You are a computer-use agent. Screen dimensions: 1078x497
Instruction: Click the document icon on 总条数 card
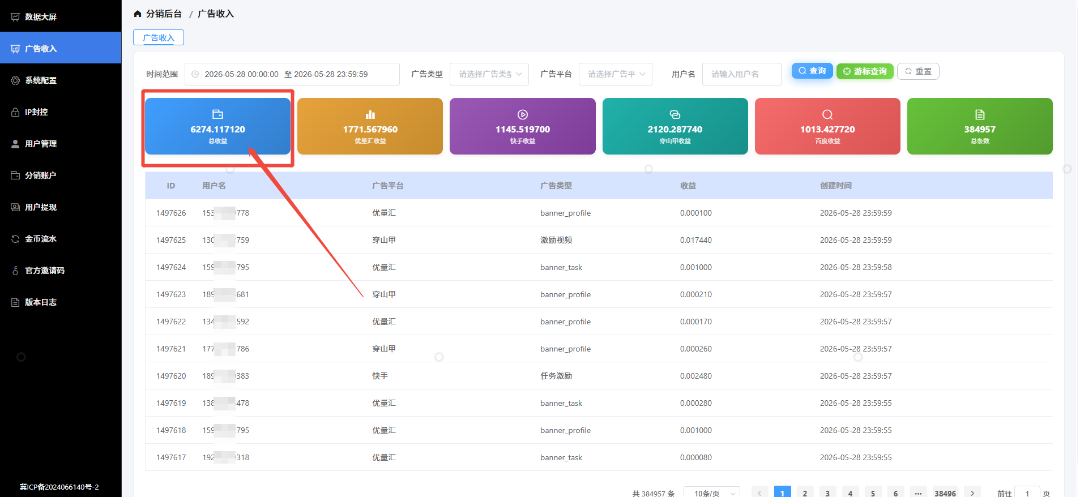click(980, 115)
